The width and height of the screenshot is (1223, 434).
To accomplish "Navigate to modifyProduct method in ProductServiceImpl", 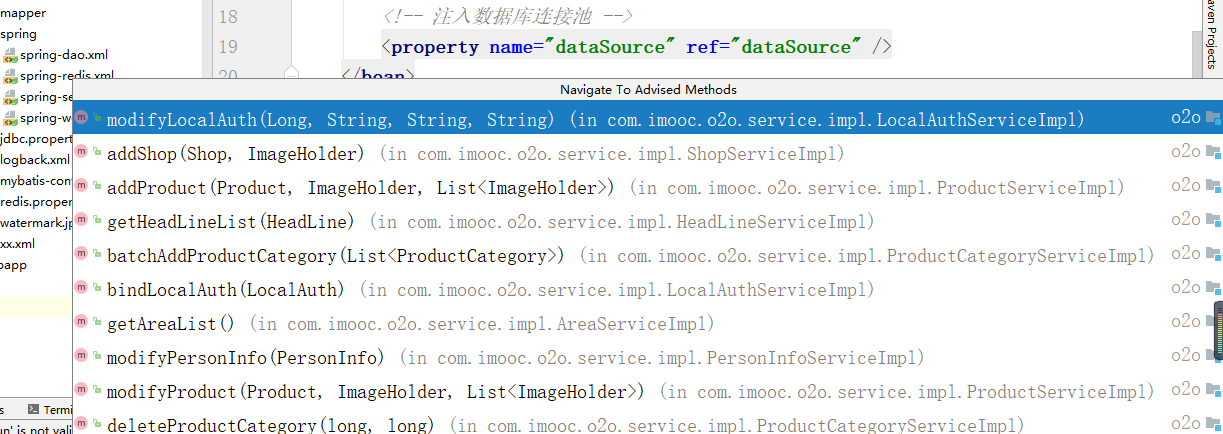I will pos(647,391).
